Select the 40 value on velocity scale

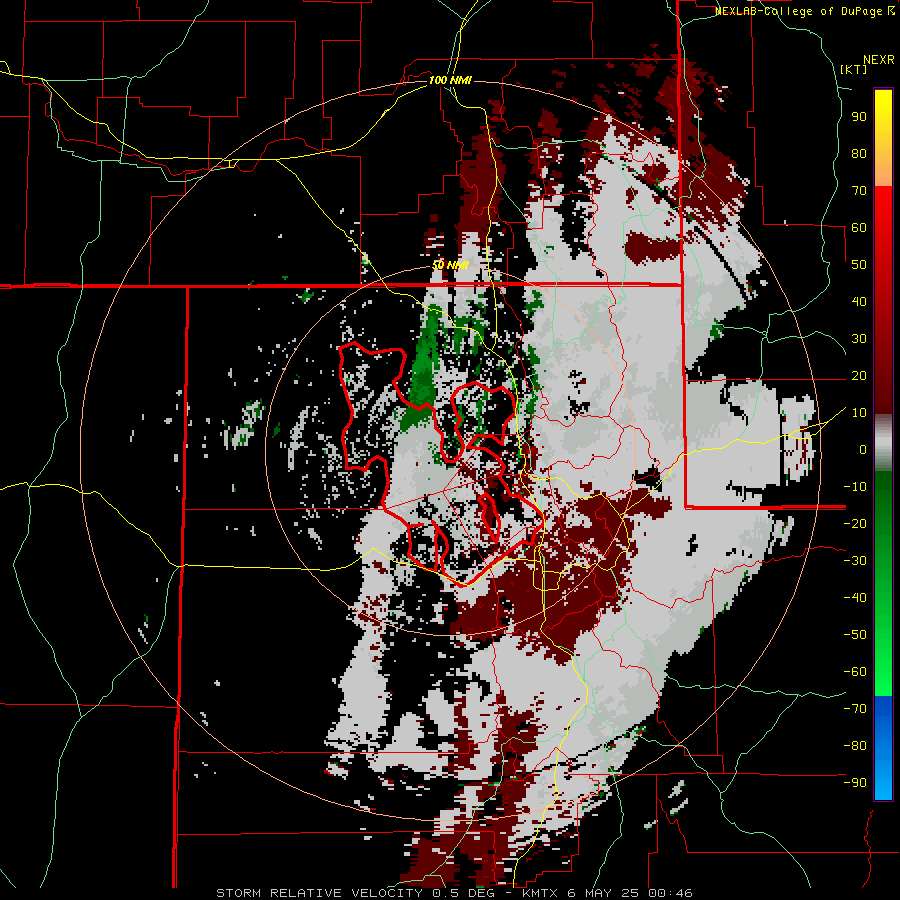(x=859, y=301)
